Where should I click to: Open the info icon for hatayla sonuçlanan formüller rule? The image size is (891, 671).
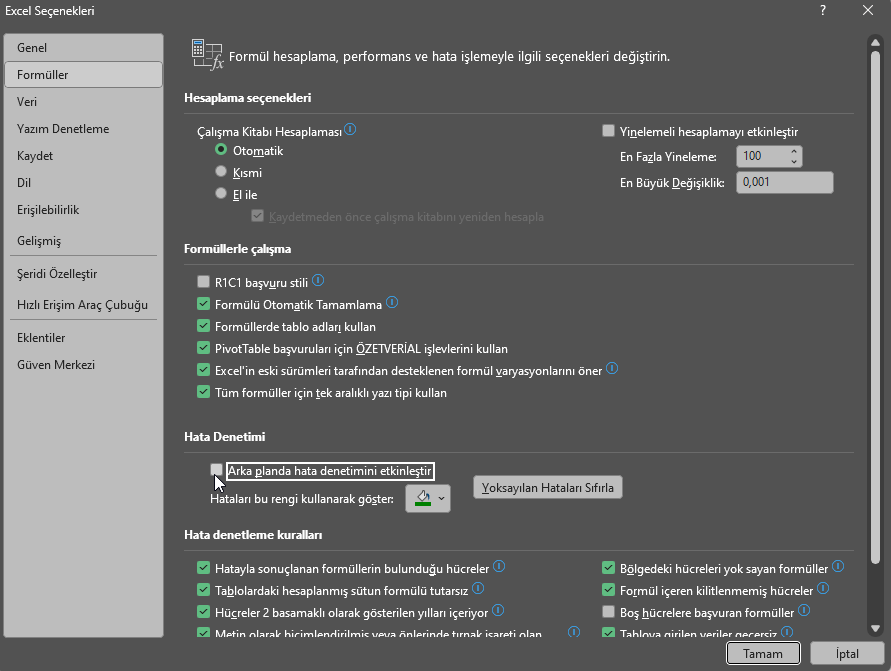(498, 568)
